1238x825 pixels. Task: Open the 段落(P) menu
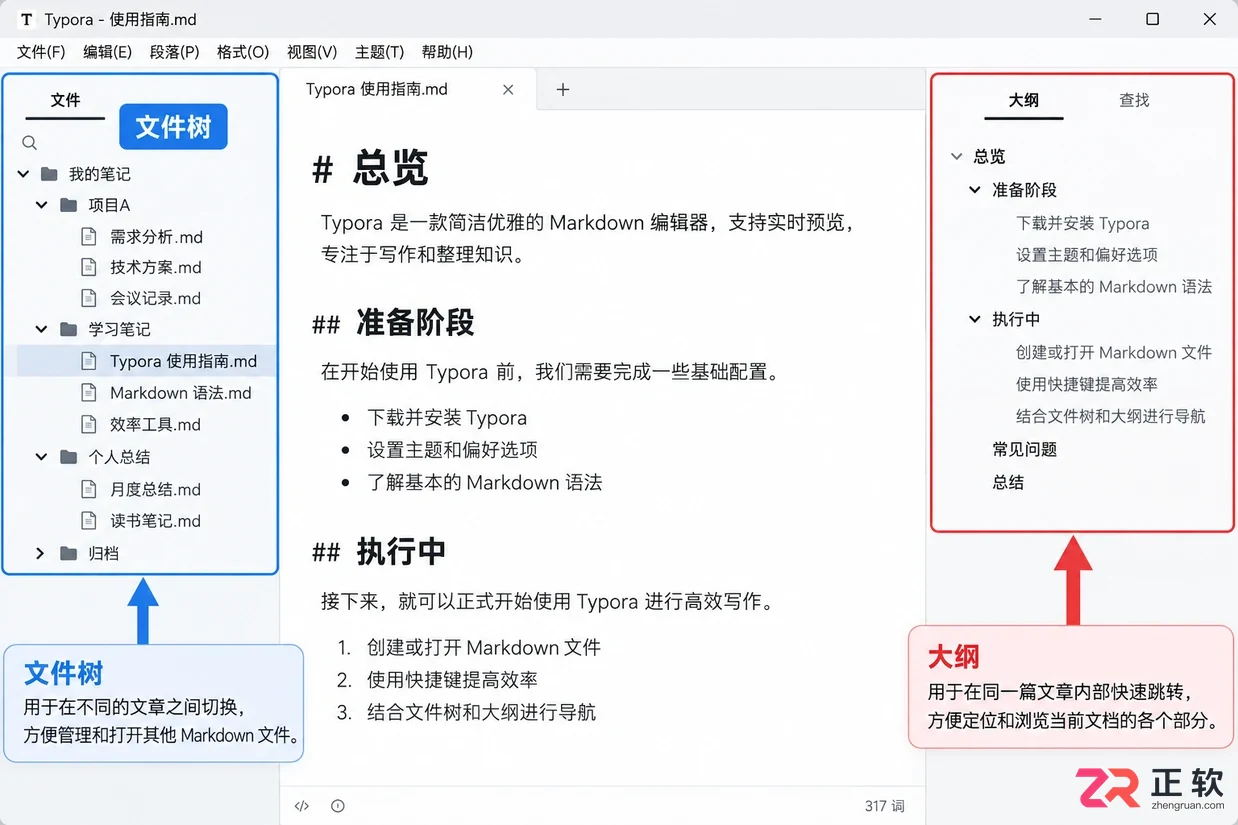point(174,52)
